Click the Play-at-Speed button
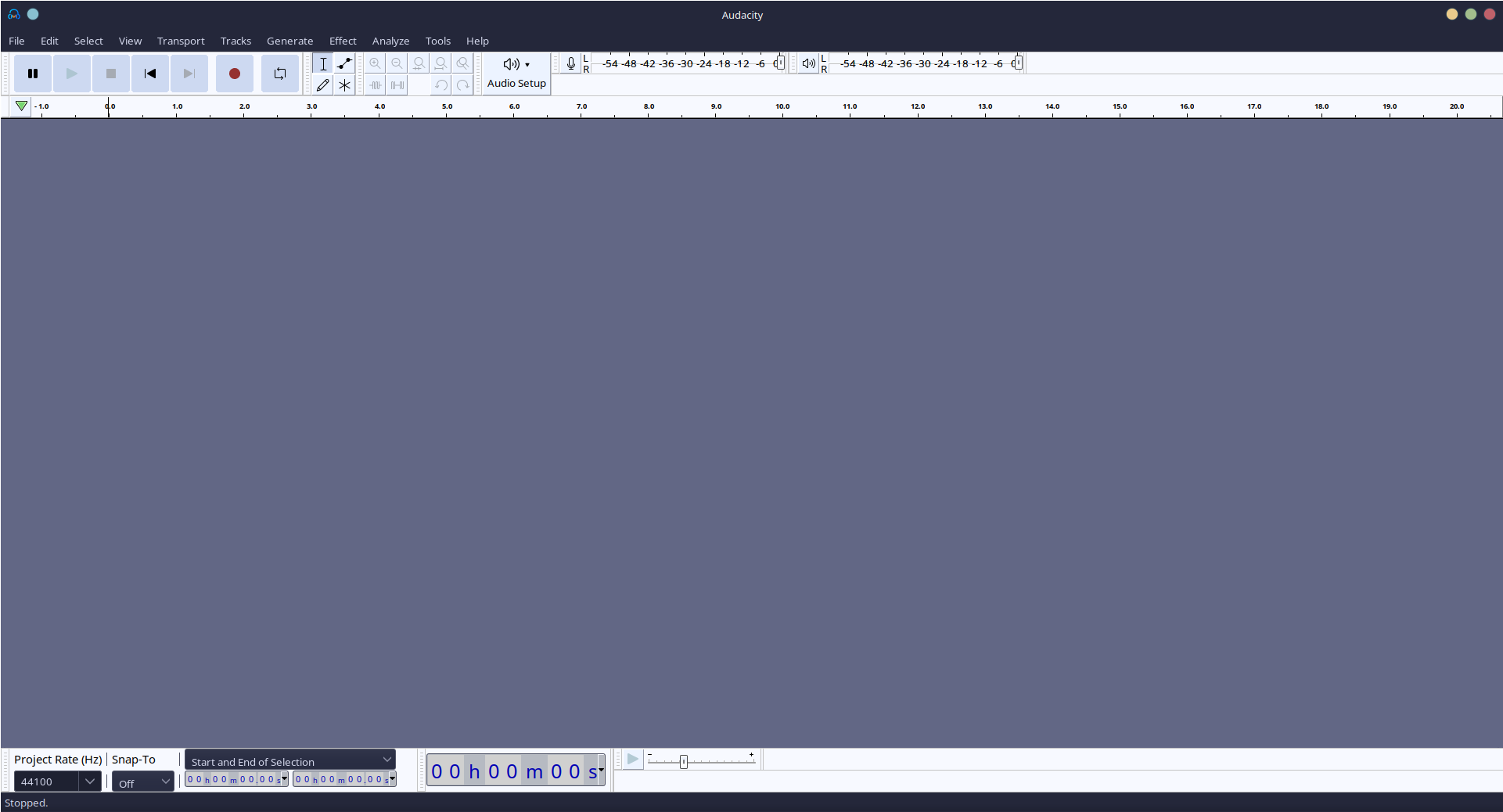1503x812 pixels. click(x=632, y=760)
